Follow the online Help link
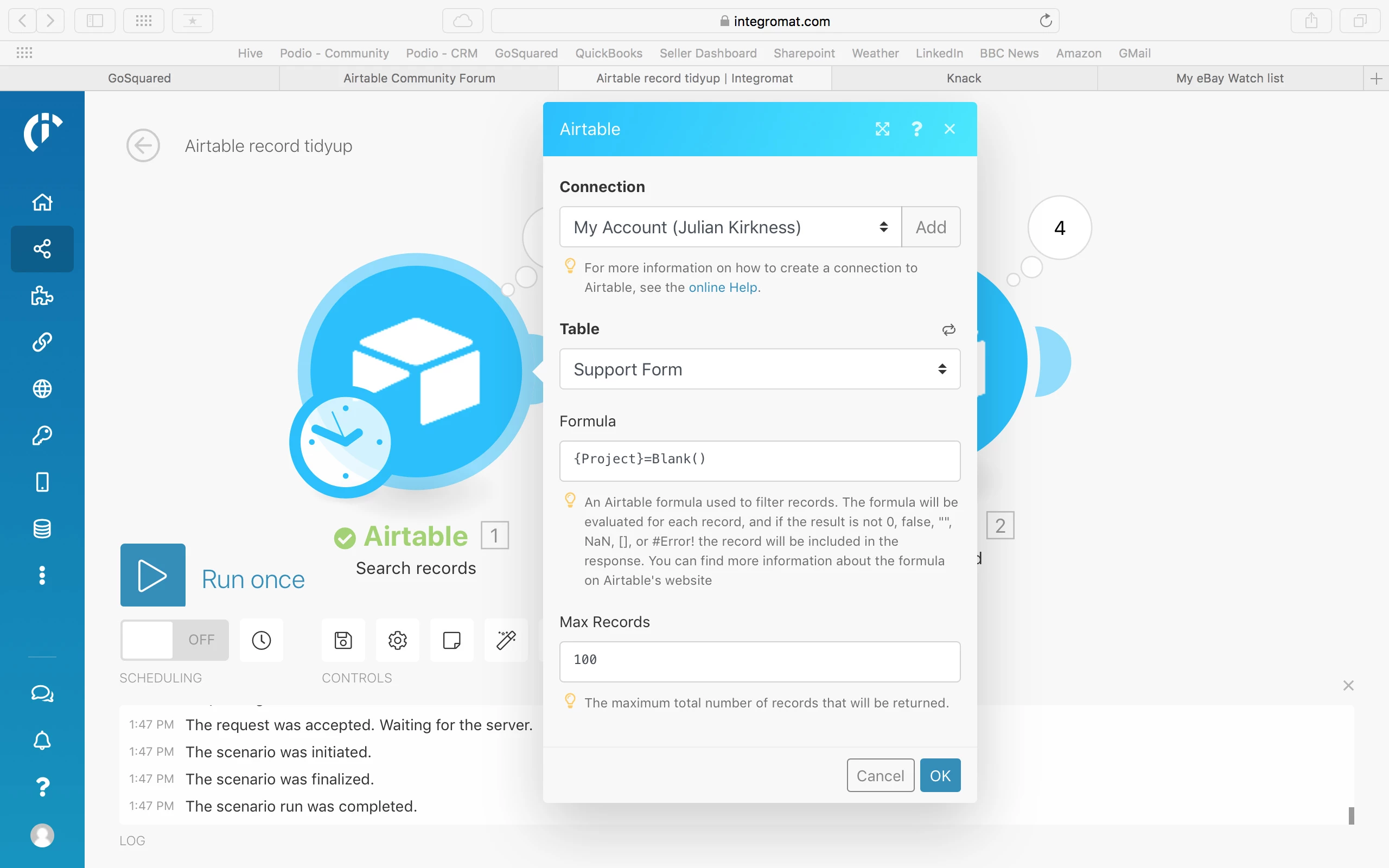Image resolution: width=1389 pixels, height=868 pixels. coord(723,287)
